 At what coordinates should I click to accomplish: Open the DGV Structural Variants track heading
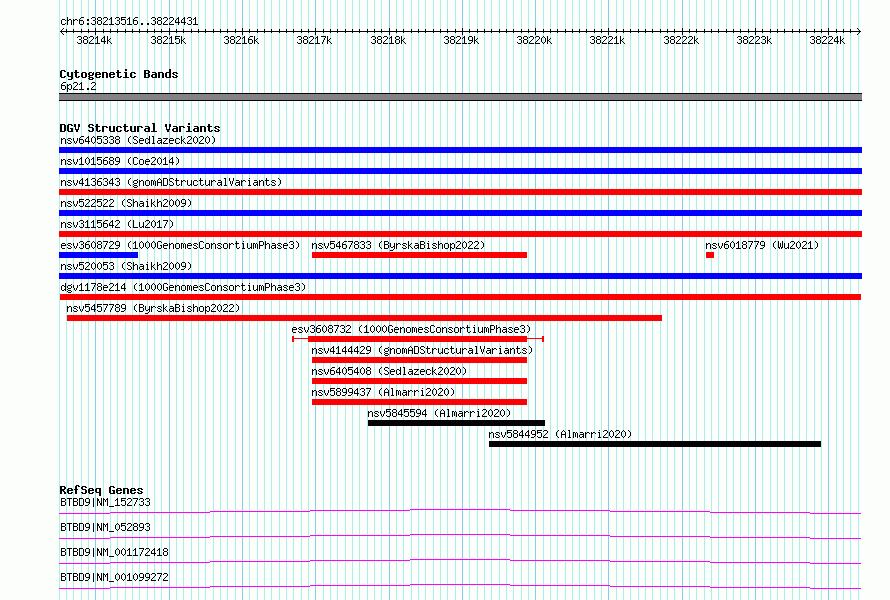(x=140, y=128)
